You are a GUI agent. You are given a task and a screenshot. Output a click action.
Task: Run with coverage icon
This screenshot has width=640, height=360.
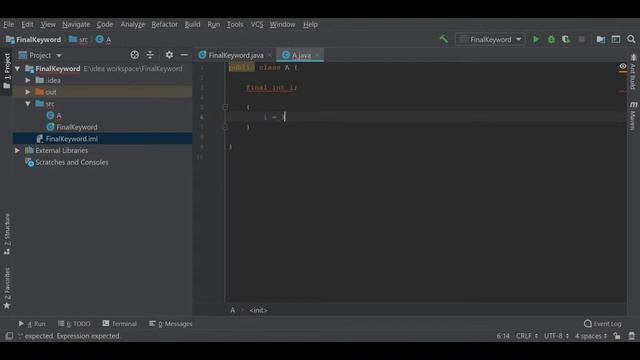pyautogui.click(x=566, y=39)
